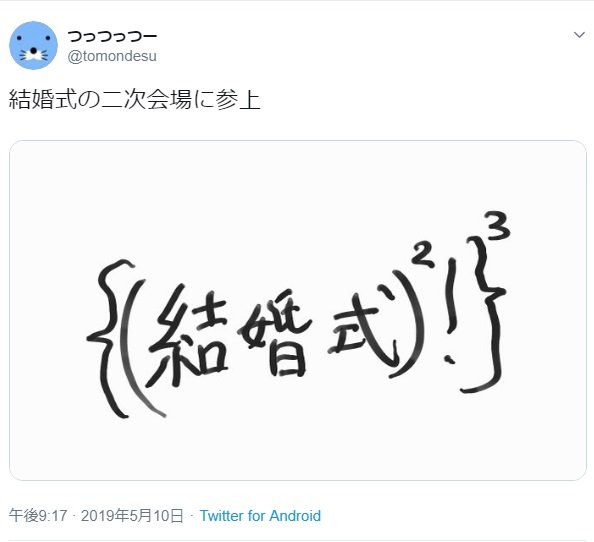Click the superscript 3 in the image
The image size is (594, 542).
pos(499,226)
